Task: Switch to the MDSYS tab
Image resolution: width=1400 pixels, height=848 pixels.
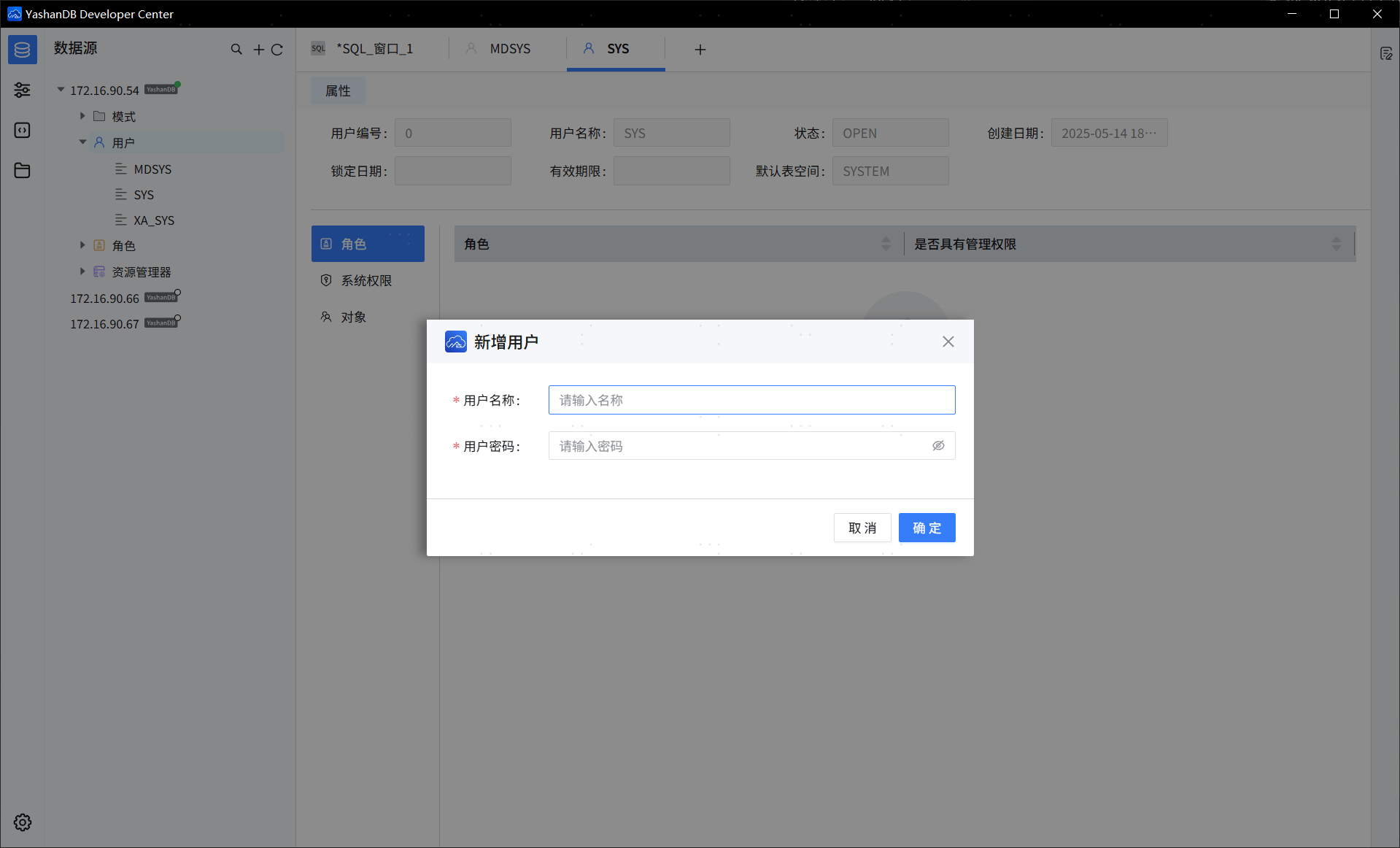Action: (509, 49)
